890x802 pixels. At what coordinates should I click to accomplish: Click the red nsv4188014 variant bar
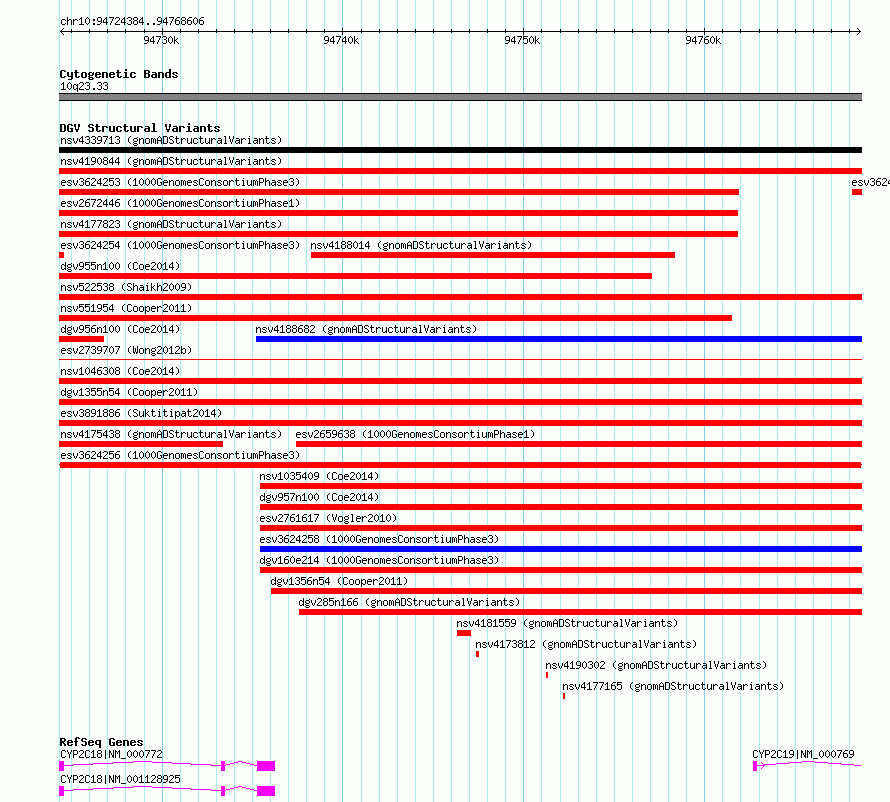tap(493, 255)
